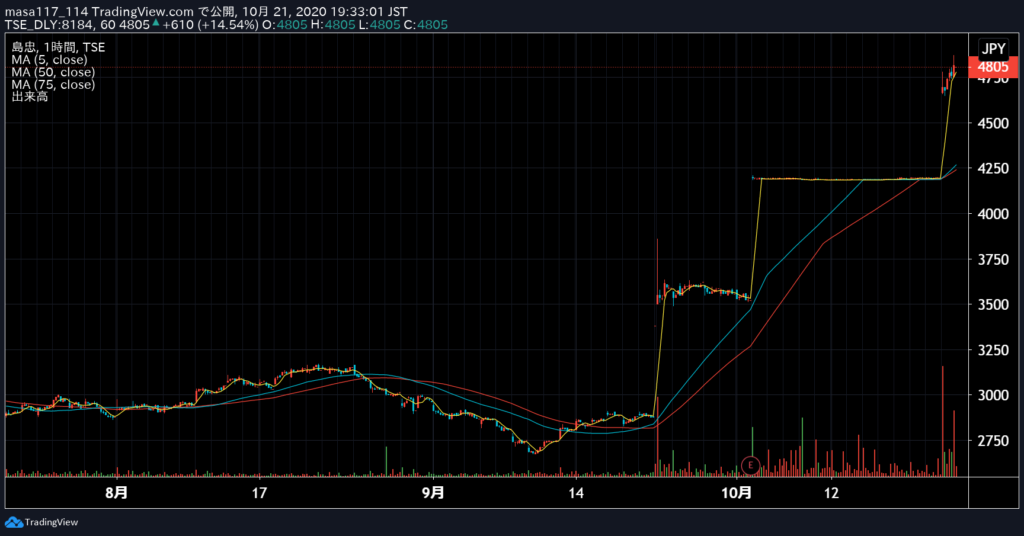Click the 4250 price axis label
The width and height of the screenshot is (1024, 536).
pos(993,168)
